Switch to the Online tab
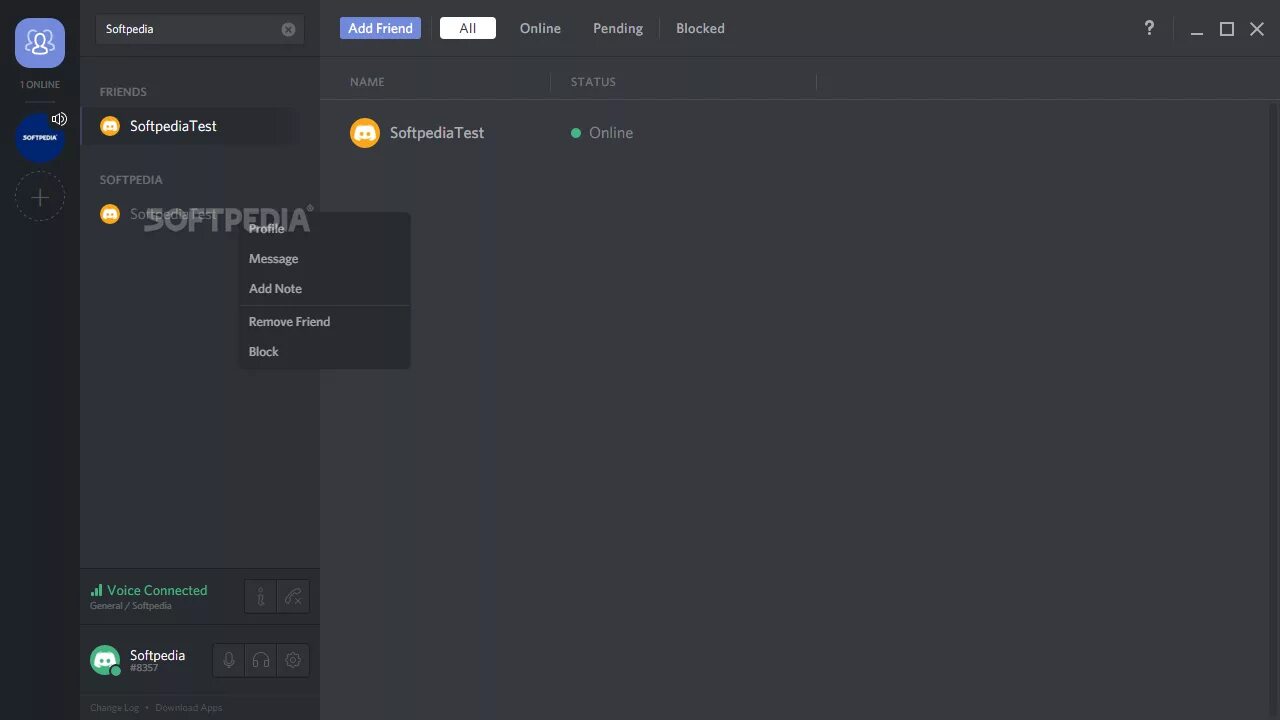 [540, 28]
